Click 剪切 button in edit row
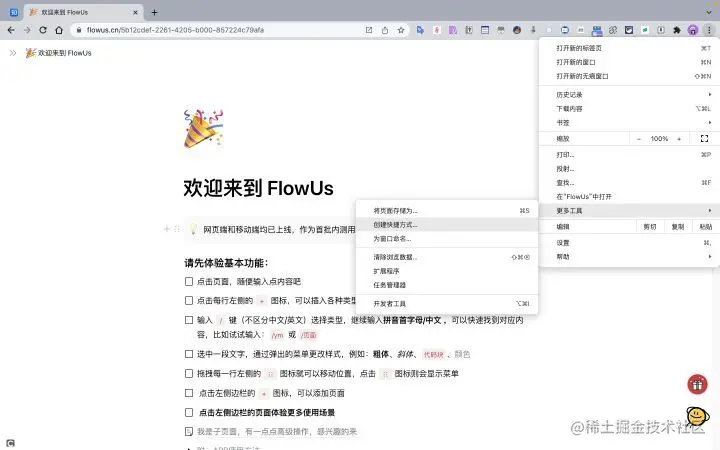The width and height of the screenshot is (720, 450). tap(650, 227)
